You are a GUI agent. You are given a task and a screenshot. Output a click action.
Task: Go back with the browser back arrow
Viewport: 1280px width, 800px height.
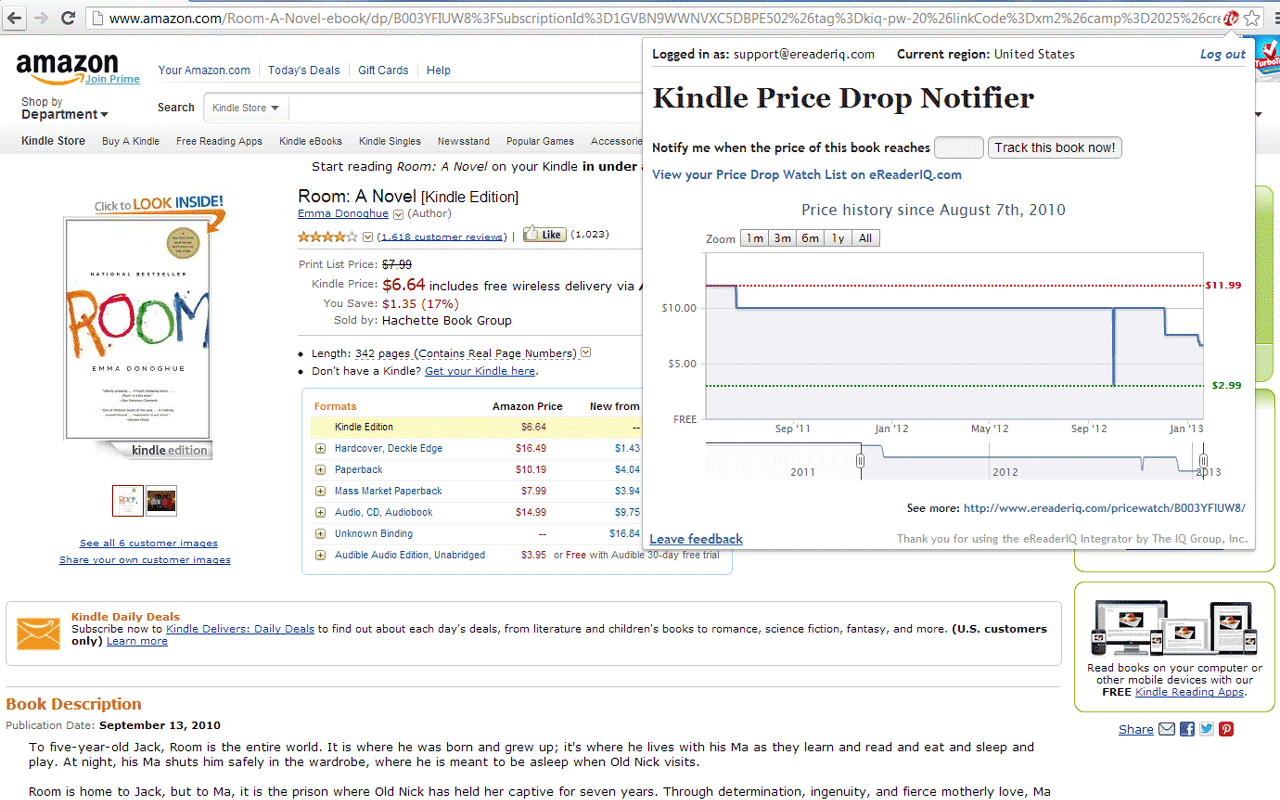pyautogui.click(x=15, y=18)
